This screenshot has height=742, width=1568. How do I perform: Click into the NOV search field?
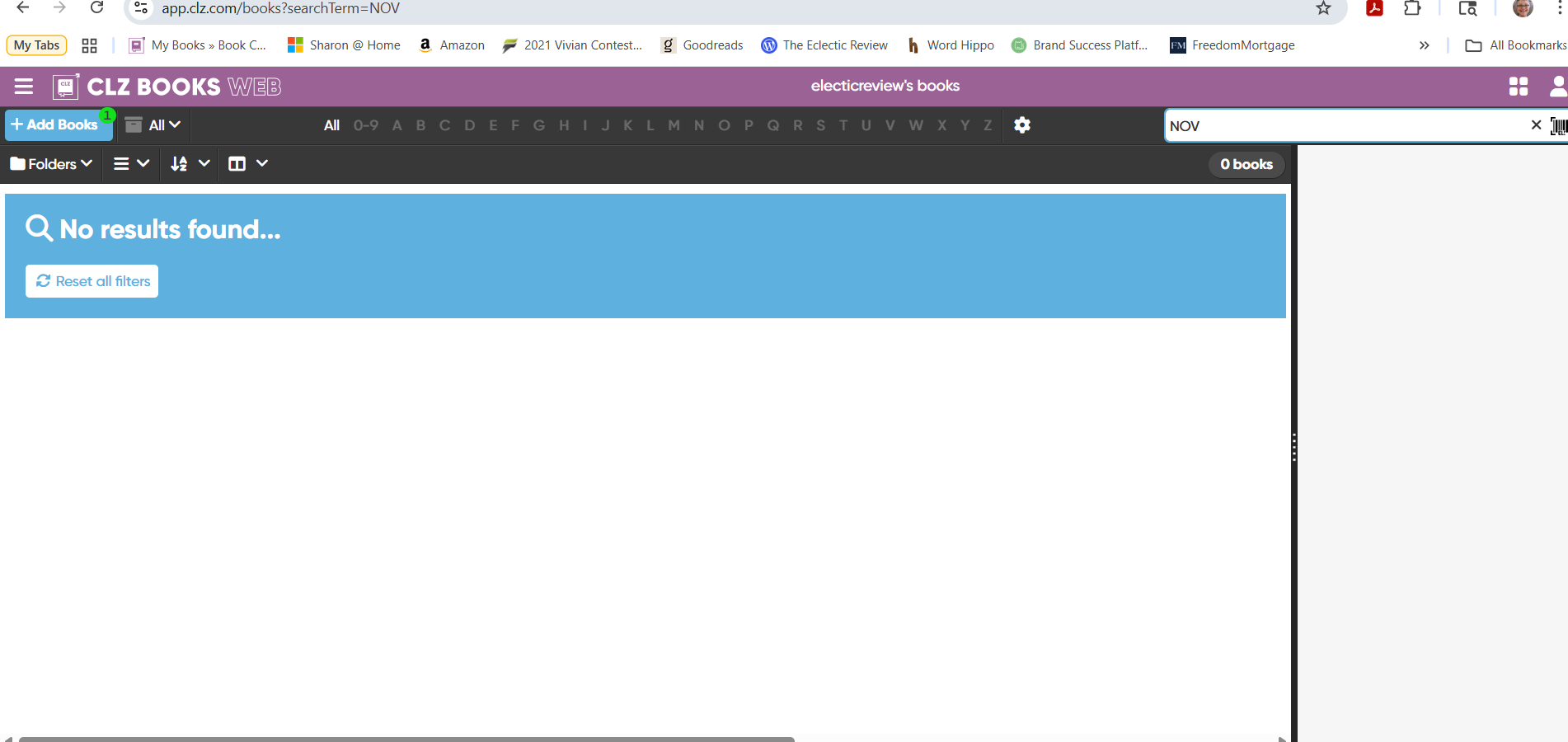click(x=1344, y=126)
